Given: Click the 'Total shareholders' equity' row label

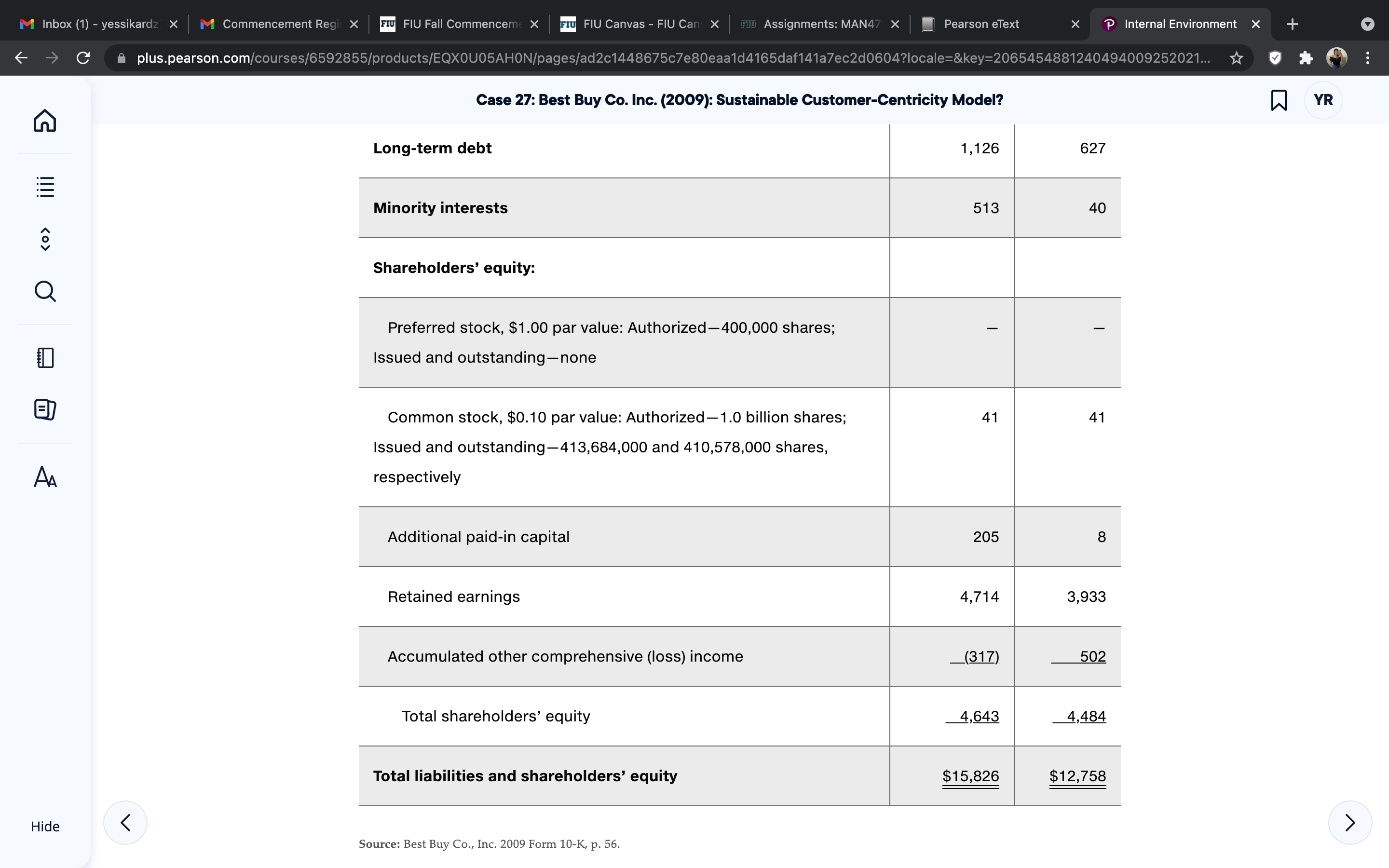Looking at the screenshot, I should (x=496, y=716).
